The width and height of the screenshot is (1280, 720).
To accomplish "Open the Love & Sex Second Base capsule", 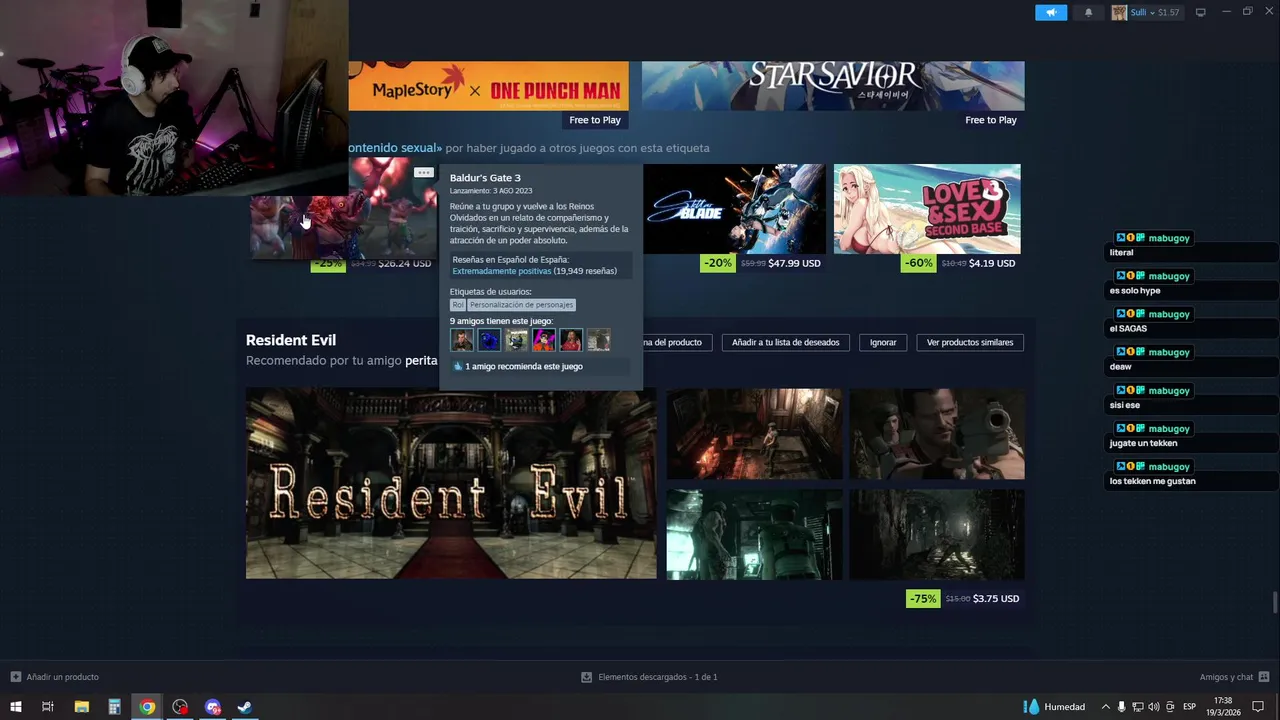I will 927,209.
